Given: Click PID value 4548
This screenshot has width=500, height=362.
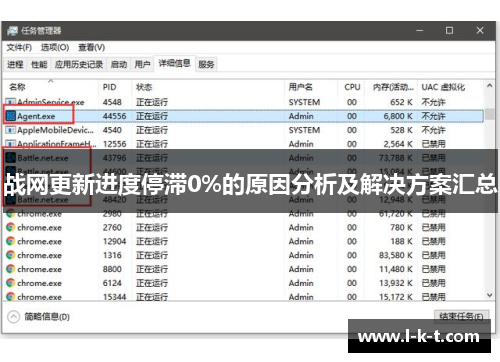Looking at the screenshot, I should (112, 102).
